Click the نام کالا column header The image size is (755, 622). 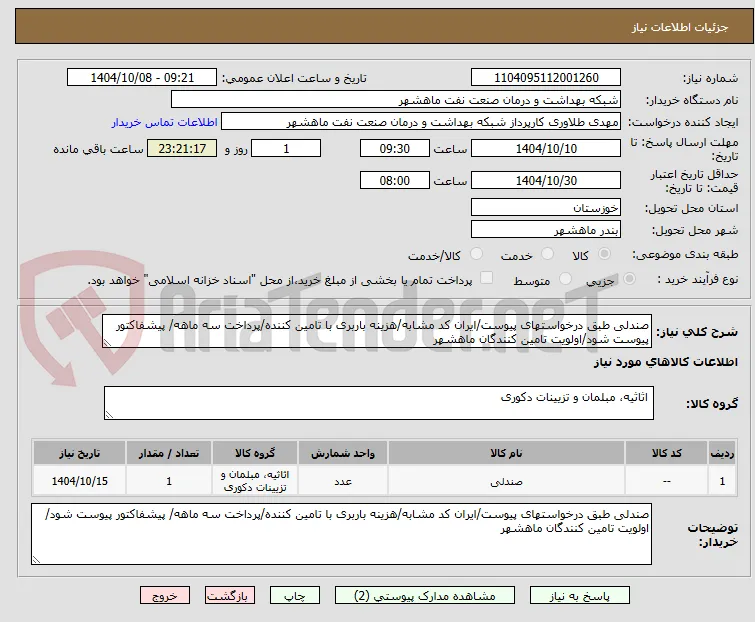507,453
